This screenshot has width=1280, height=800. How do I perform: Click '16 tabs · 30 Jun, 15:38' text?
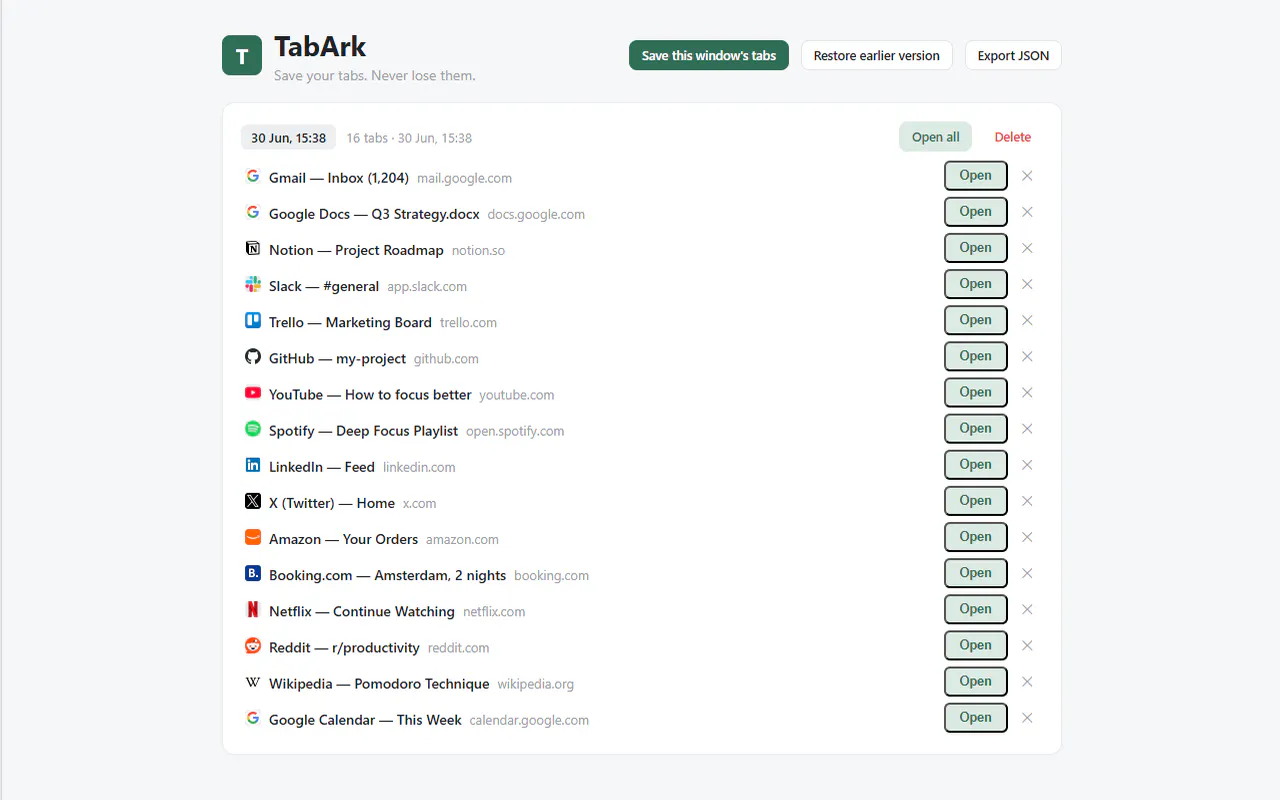pos(409,138)
